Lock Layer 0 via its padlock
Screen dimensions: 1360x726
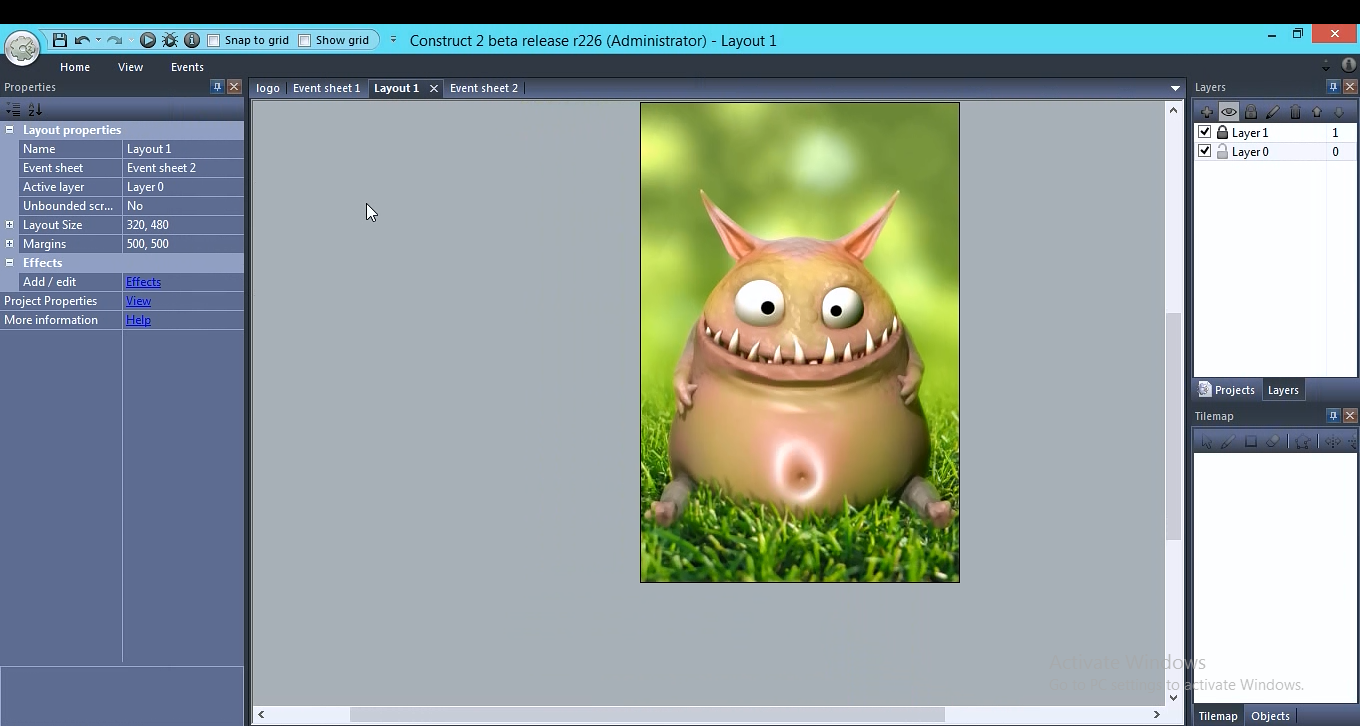pyautogui.click(x=1222, y=151)
